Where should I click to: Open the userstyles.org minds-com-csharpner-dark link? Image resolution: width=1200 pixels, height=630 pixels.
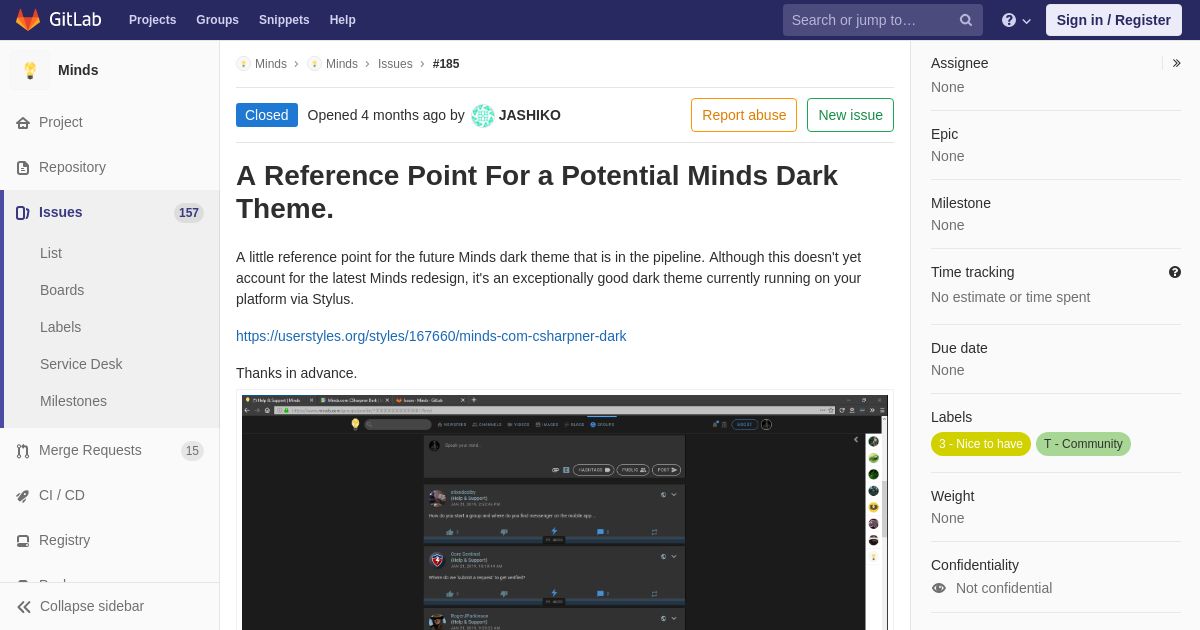(431, 336)
